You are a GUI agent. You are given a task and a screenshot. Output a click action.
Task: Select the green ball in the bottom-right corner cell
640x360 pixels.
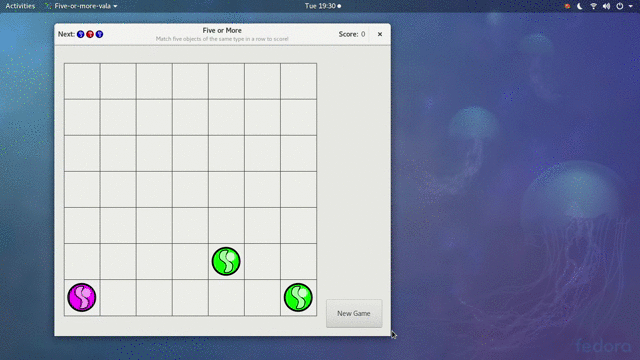pos(298,297)
